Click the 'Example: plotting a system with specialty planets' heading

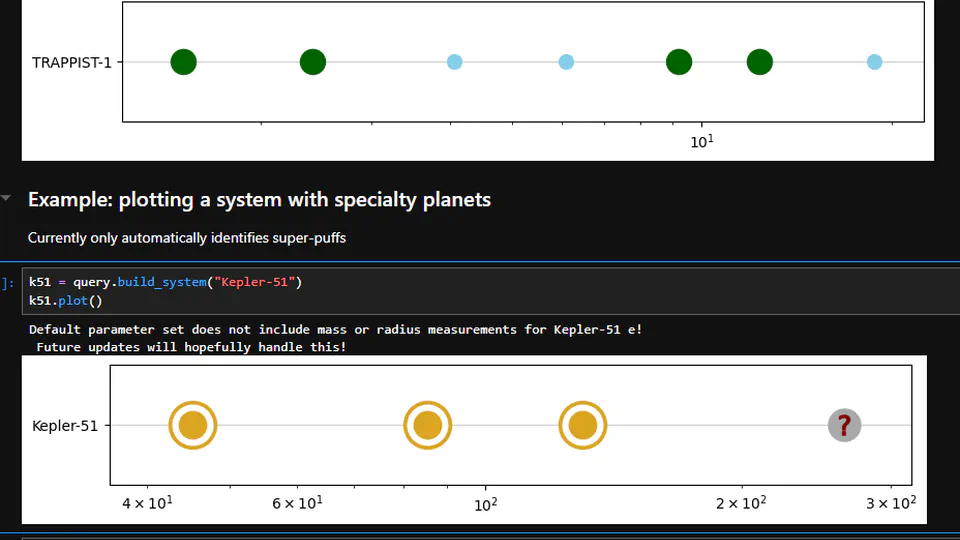(259, 200)
